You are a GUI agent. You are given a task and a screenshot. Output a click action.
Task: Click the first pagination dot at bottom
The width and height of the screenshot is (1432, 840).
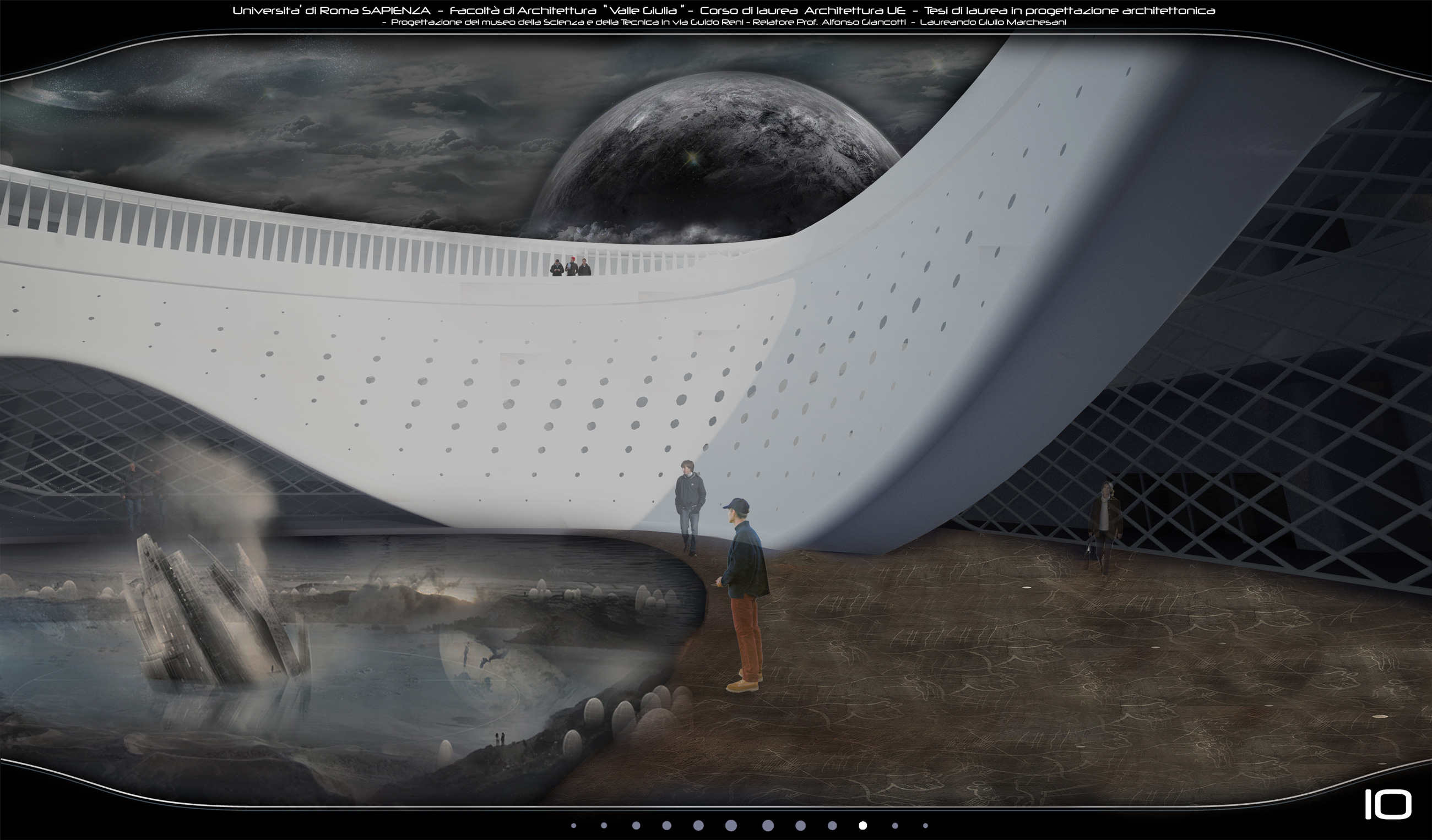coord(573,826)
